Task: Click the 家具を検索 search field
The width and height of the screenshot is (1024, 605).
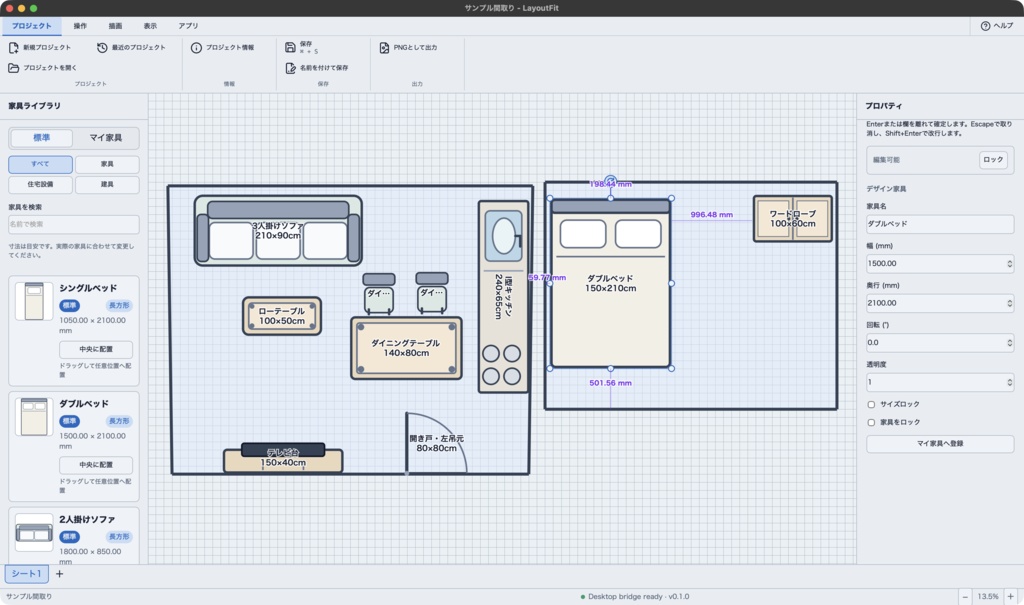Action: coord(74,224)
